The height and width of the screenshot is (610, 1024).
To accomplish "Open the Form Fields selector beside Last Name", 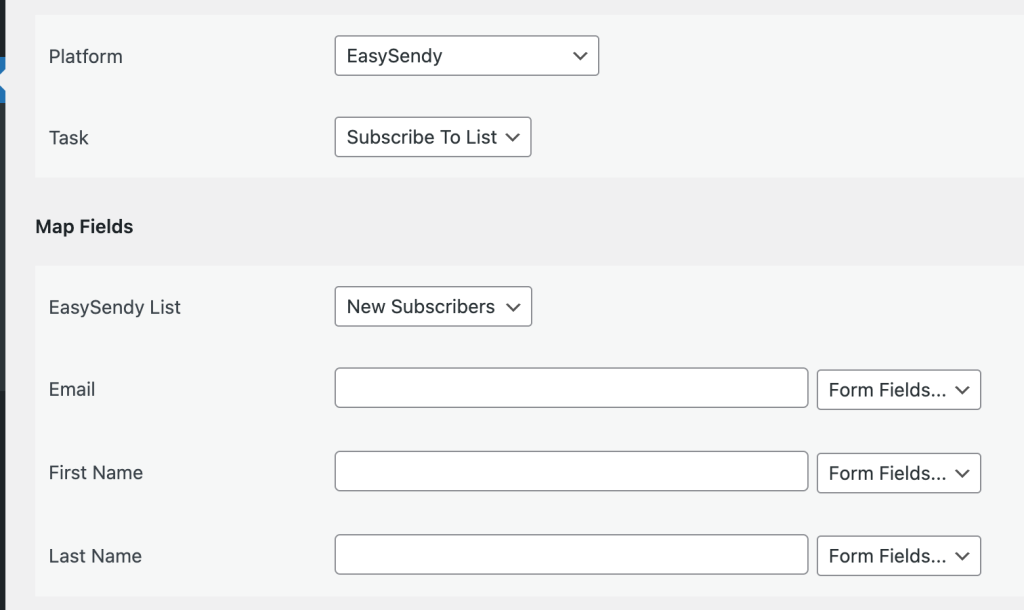I will click(x=897, y=556).
